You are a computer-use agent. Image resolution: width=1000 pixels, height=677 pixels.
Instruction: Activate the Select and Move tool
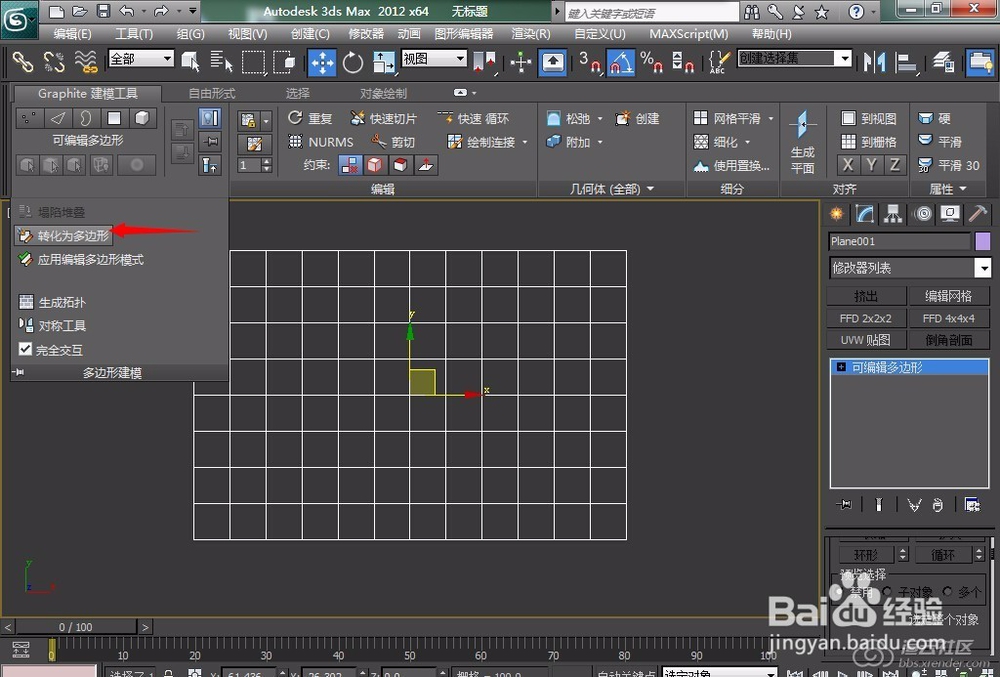tap(322, 62)
